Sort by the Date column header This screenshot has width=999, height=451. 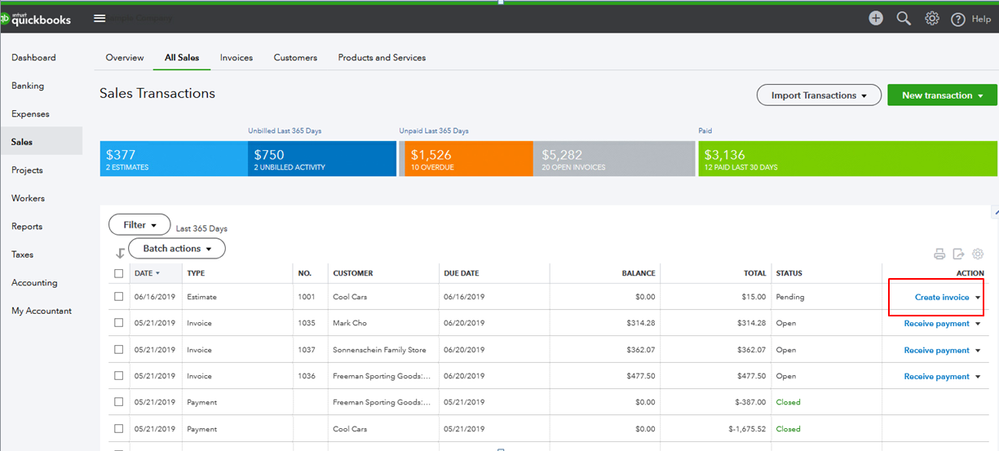[x=145, y=273]
